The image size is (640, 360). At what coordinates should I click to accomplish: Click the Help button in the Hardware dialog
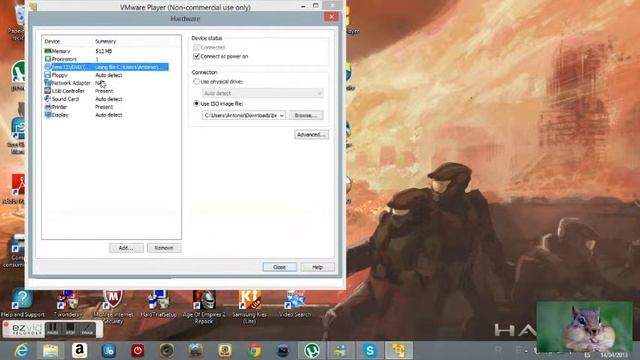[318, 267]
